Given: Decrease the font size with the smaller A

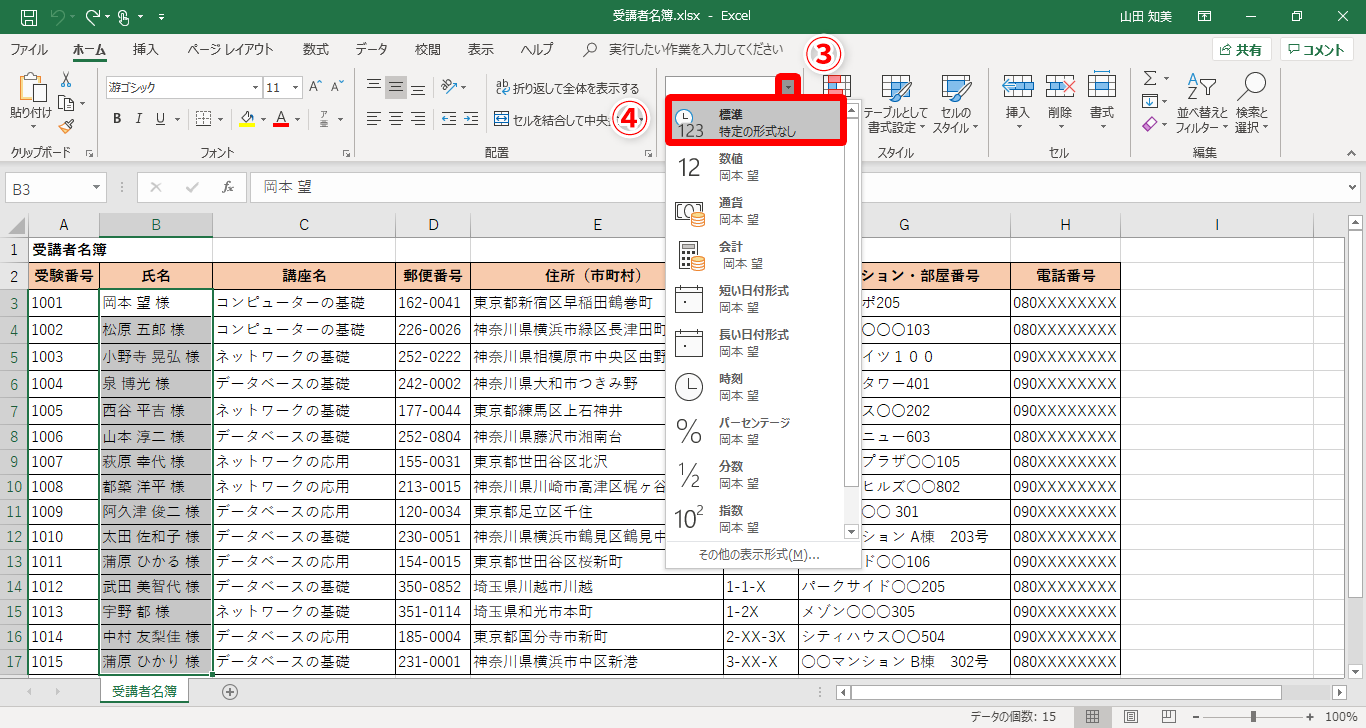Looking at the screenshot, I should click(337, 87).
